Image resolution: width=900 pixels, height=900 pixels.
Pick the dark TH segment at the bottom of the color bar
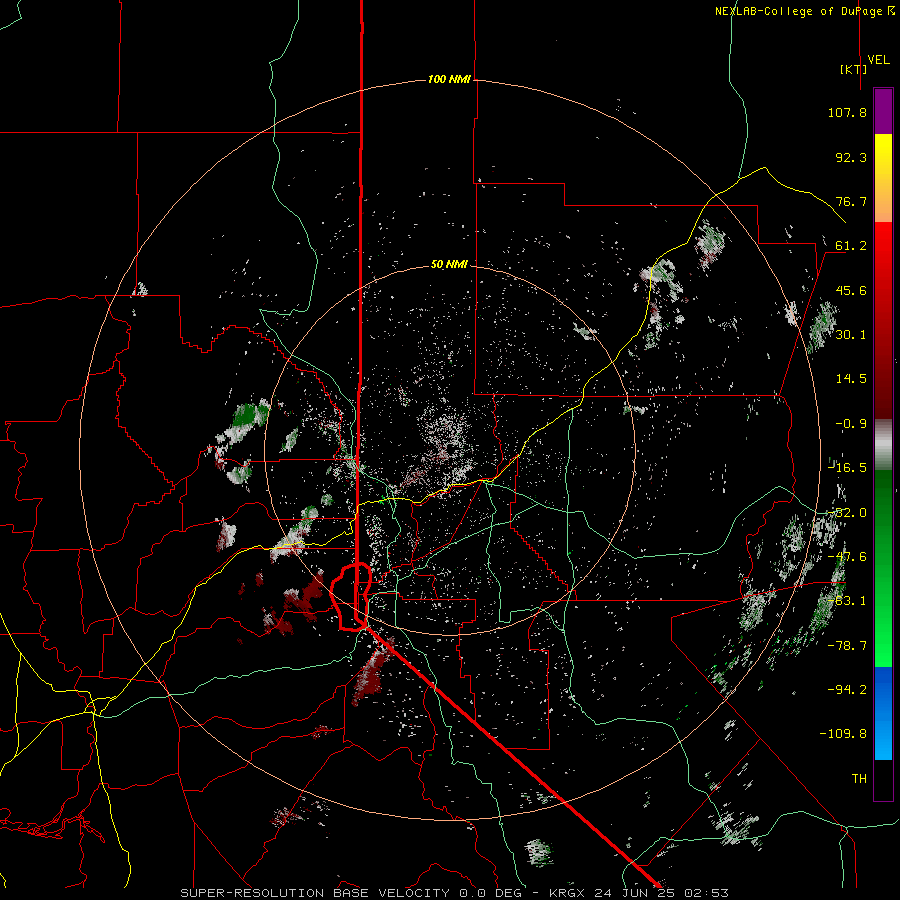[x=883, y=780]
